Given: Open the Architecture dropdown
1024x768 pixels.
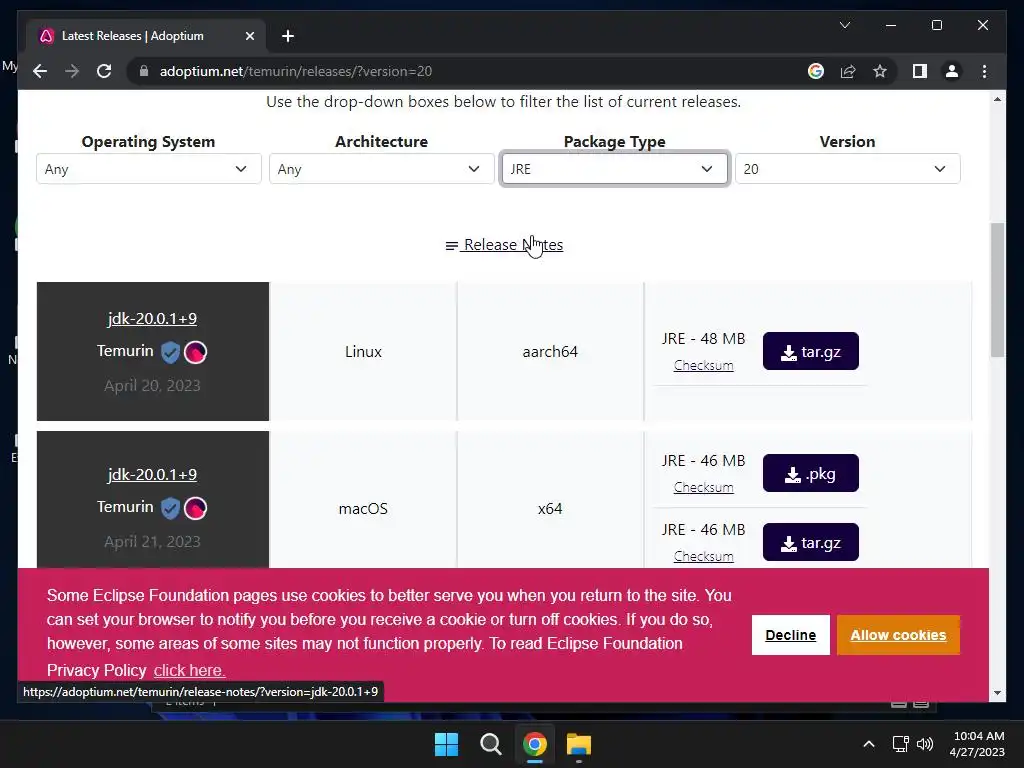Looking at the screenshot, I should 381,168.
